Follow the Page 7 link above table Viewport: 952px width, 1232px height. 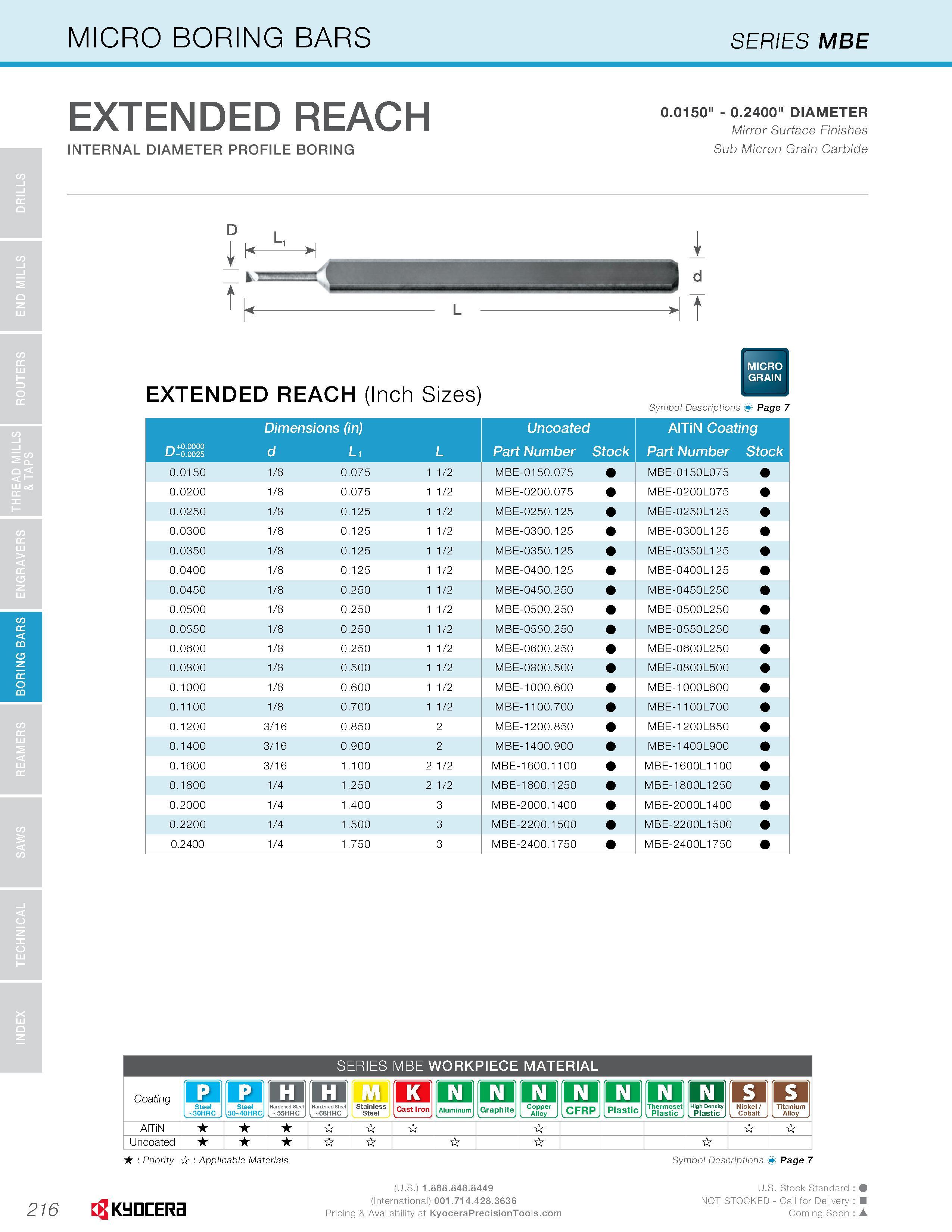click(x=773, y=408)
